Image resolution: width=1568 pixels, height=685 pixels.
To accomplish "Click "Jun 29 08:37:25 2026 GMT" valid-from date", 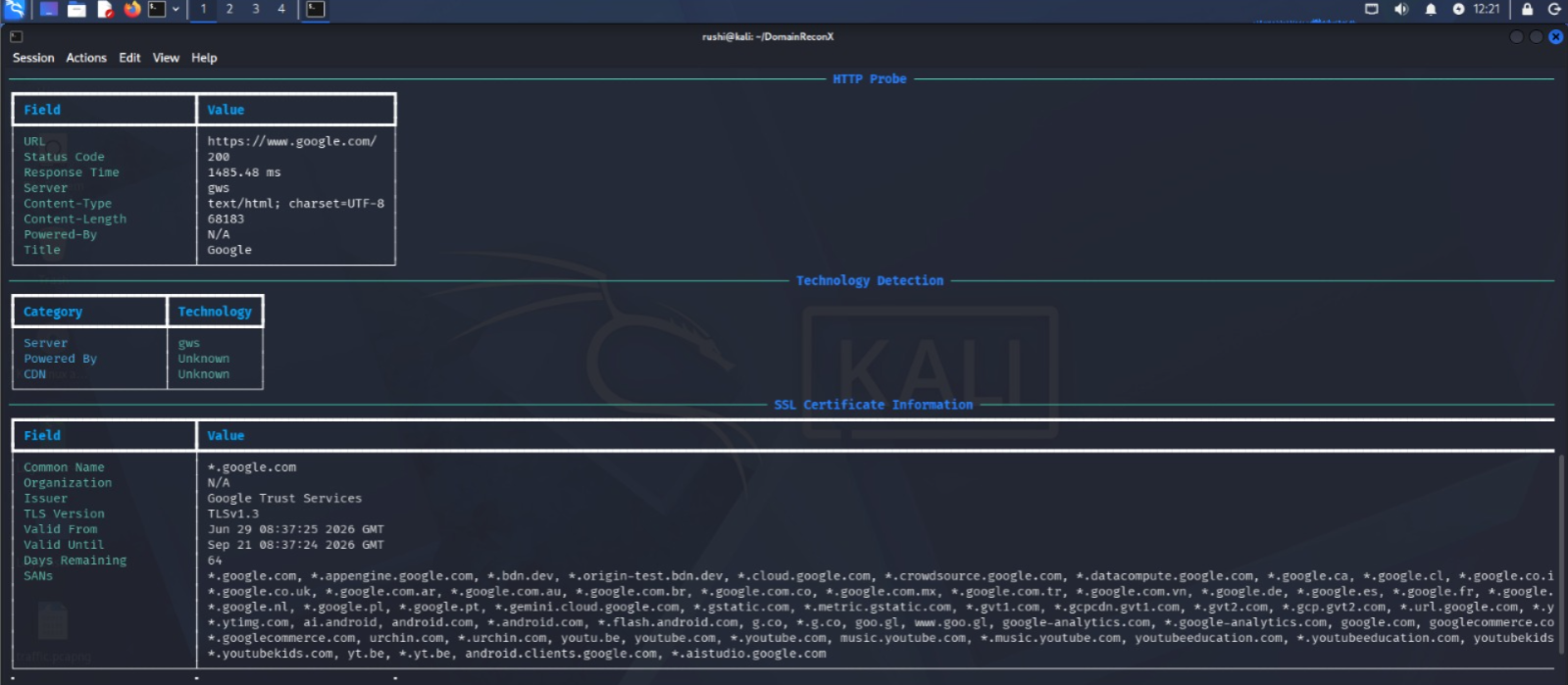I will pyautogui.click(x=295, y=529).
